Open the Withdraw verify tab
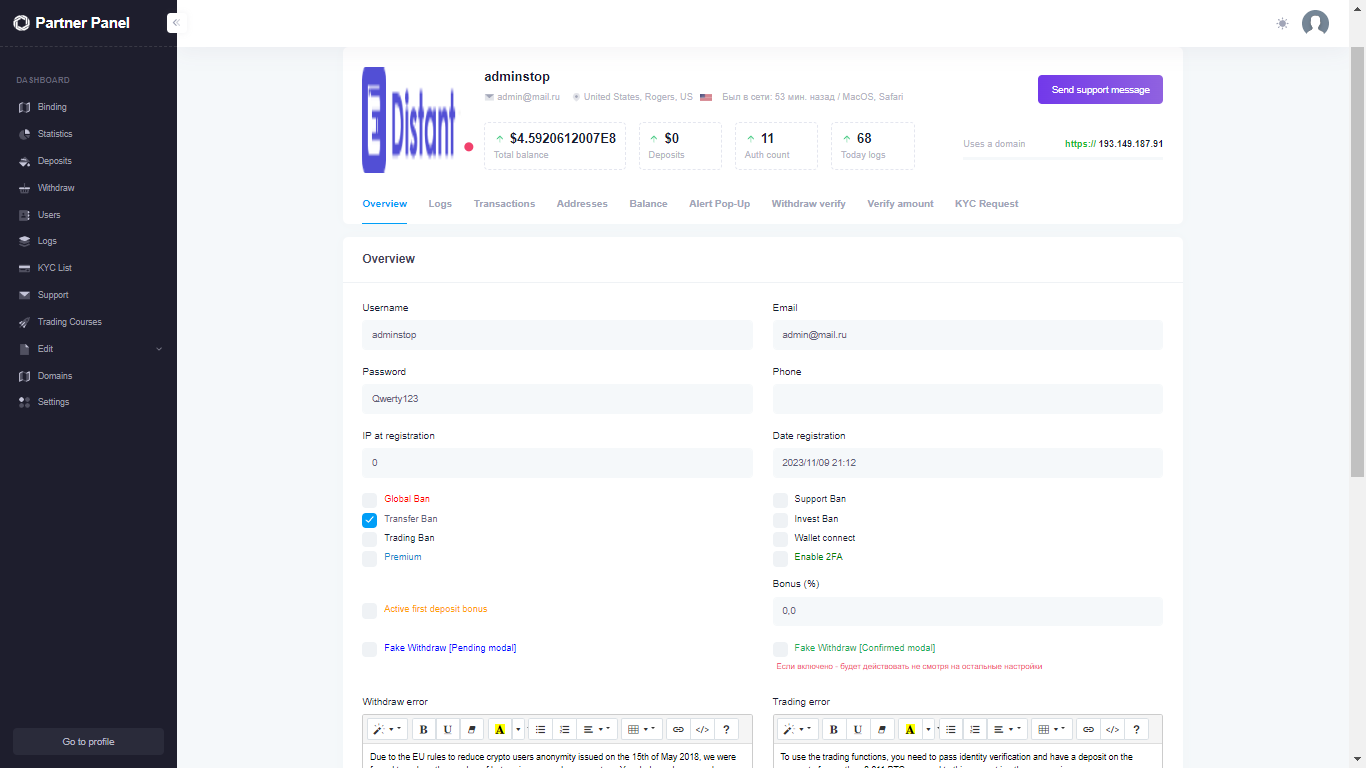 click(x=808, y=204)
